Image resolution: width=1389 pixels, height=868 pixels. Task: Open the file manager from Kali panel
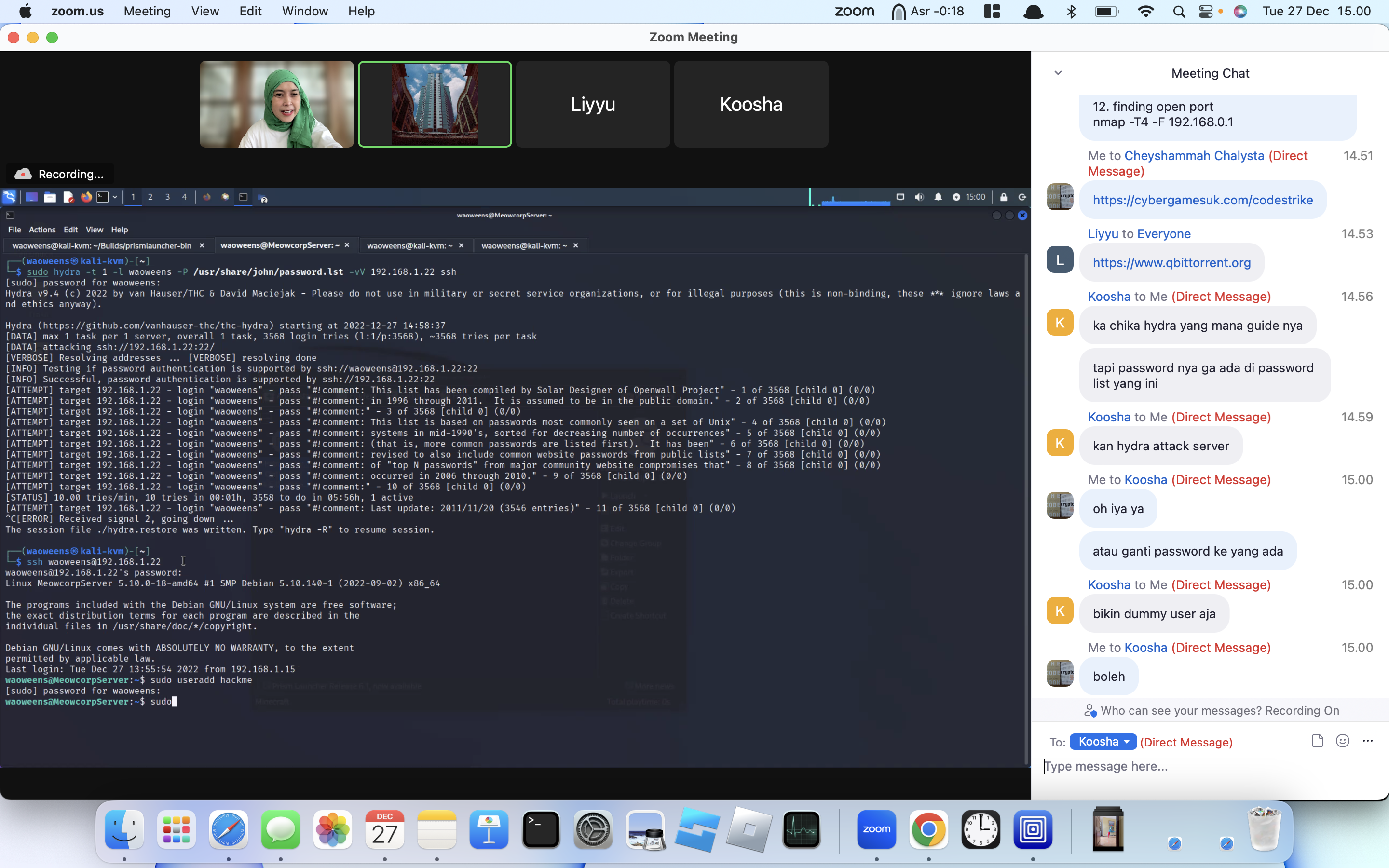[x=50, y=197]
